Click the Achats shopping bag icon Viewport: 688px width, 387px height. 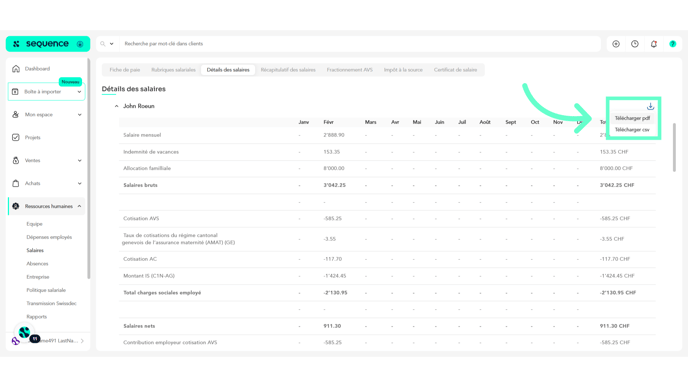16,183
